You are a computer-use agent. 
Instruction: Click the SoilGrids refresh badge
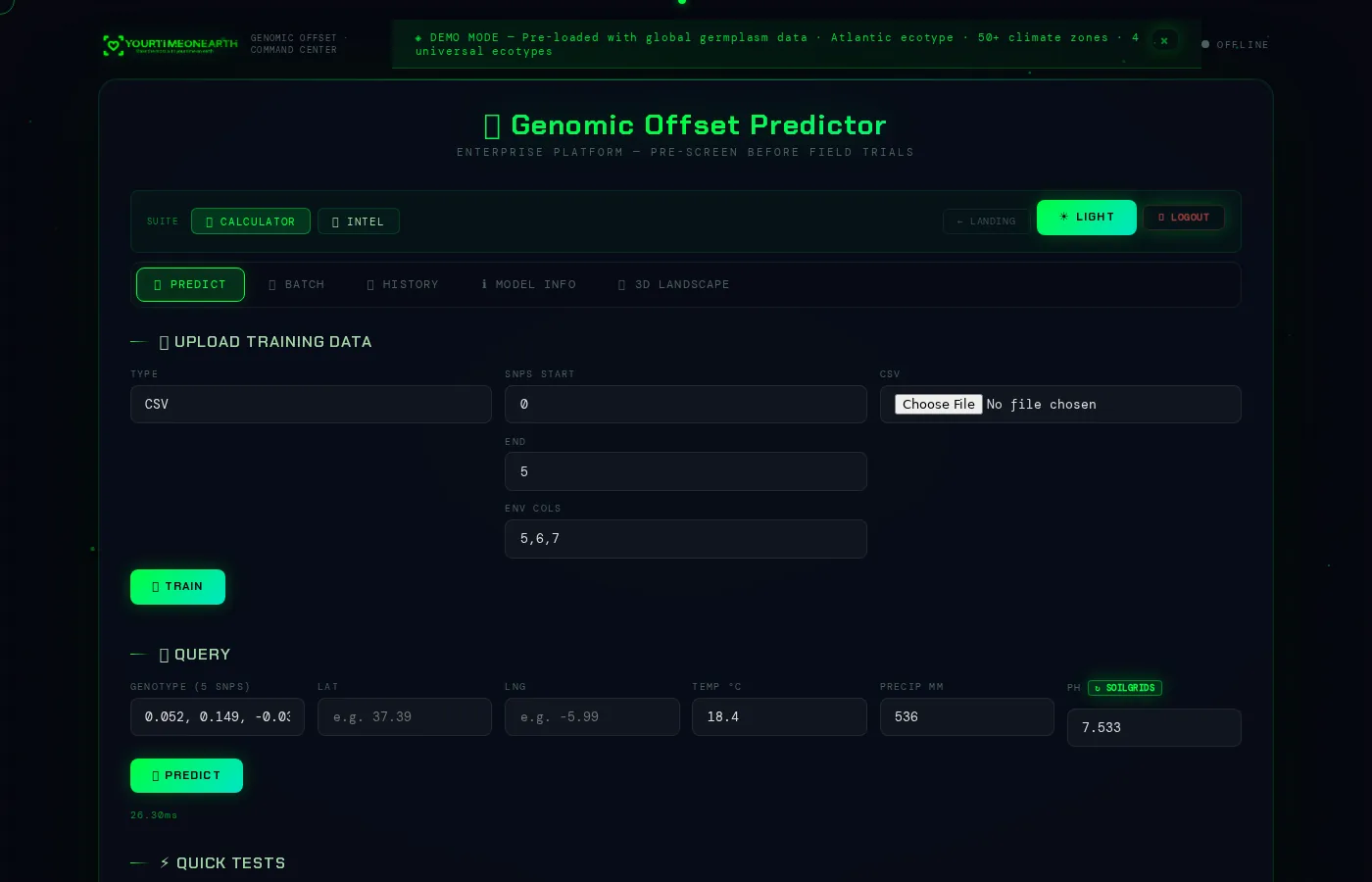[x=1125, y=688]
